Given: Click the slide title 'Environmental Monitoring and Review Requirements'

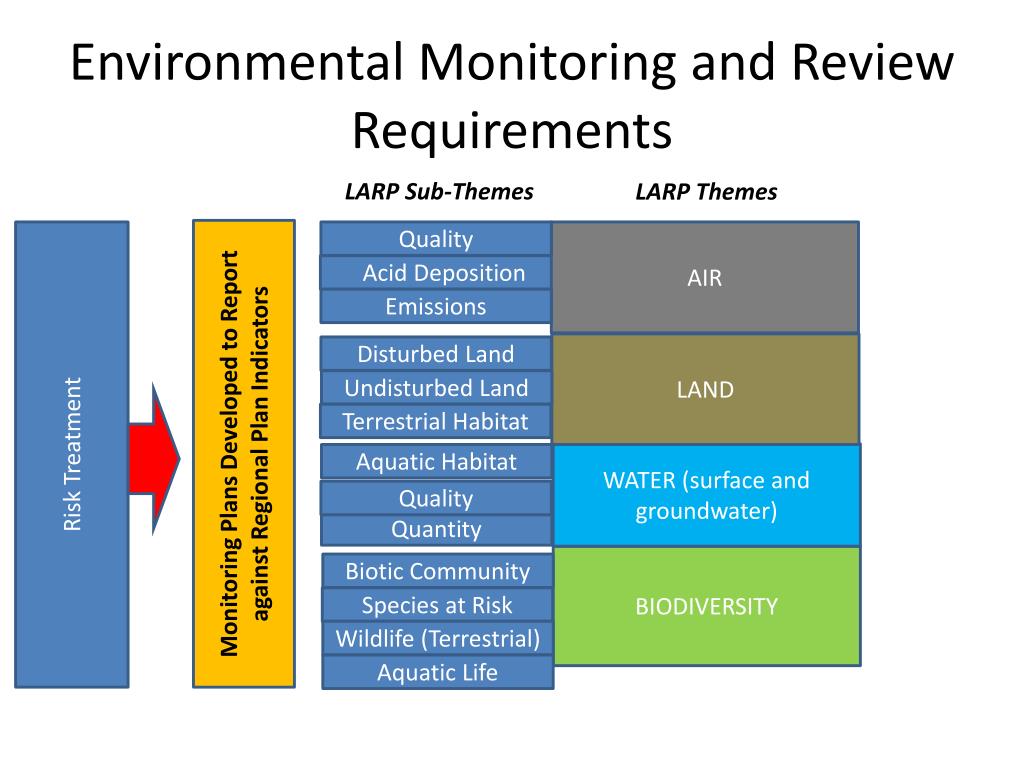Looking at the screenshot, I should 512,95.
